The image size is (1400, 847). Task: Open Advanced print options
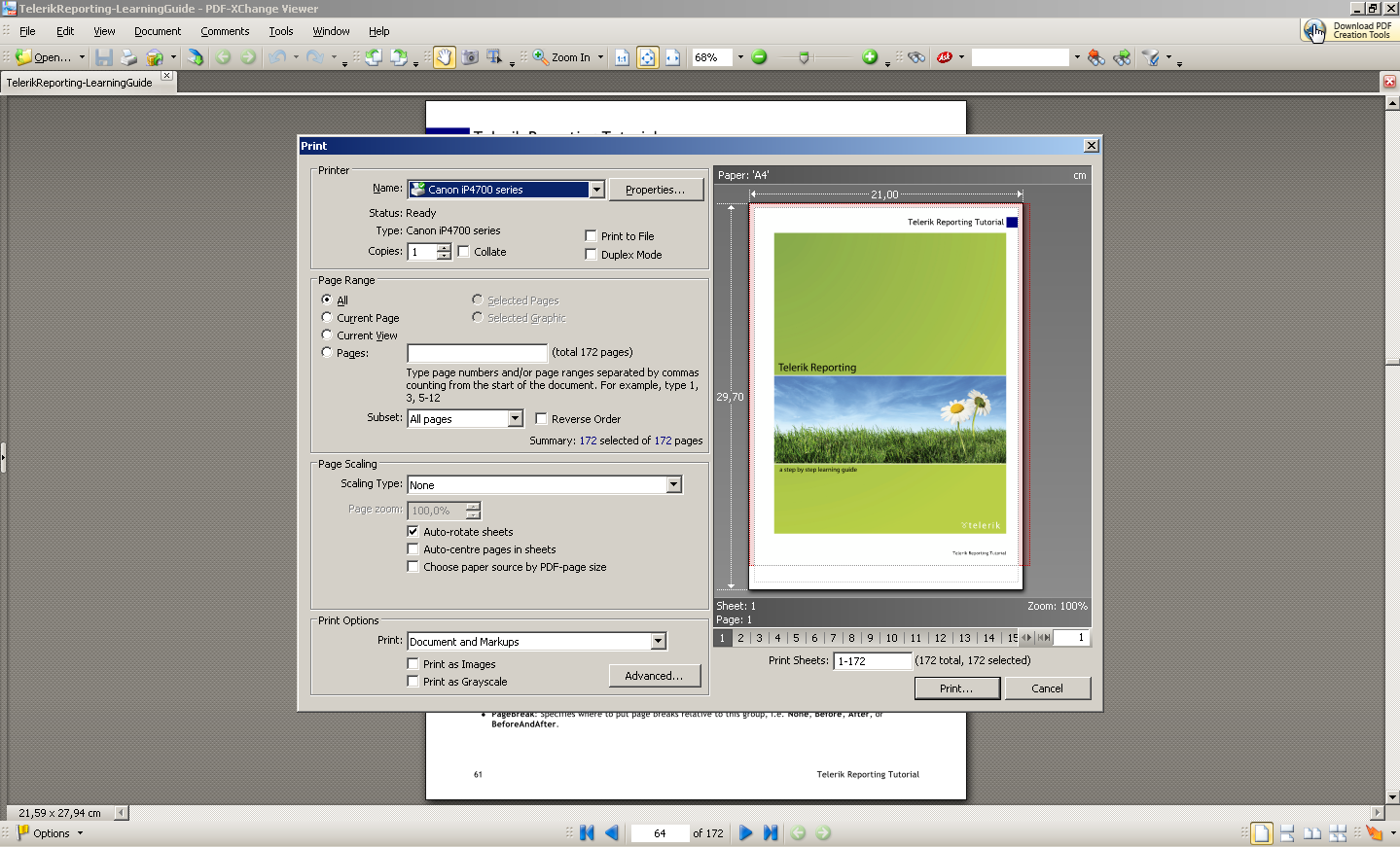(655, 676)
